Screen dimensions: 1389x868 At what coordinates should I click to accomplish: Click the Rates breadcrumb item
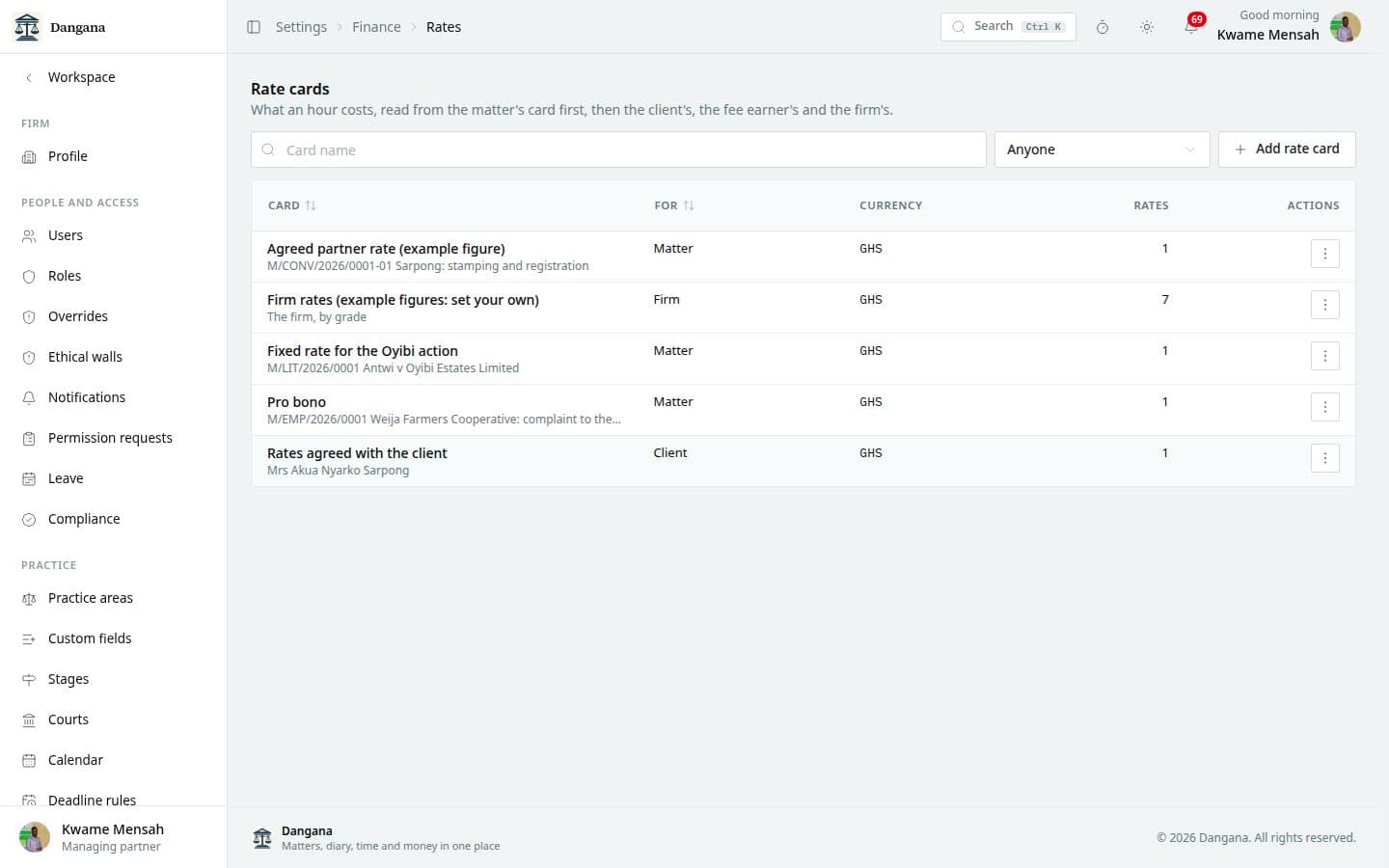pyautogui.click(x=444, y=27)
